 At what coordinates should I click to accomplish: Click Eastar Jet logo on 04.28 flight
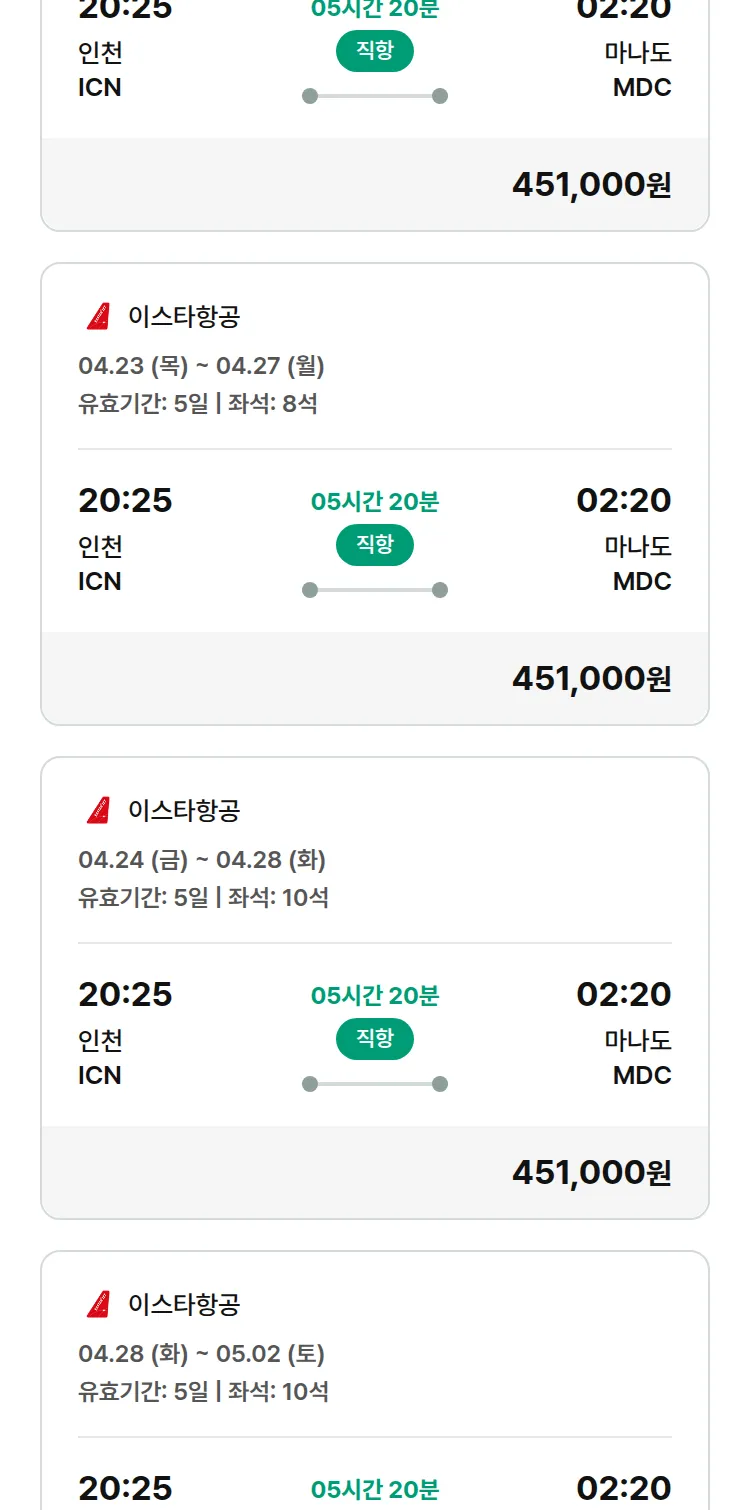[x=98, y=1304]
